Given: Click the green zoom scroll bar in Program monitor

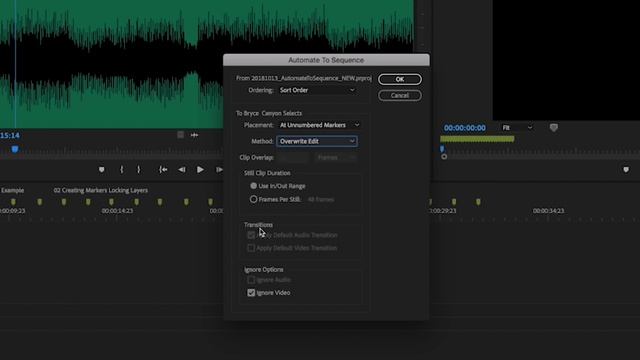Looking at the screenshot, I should pos(477,139).
